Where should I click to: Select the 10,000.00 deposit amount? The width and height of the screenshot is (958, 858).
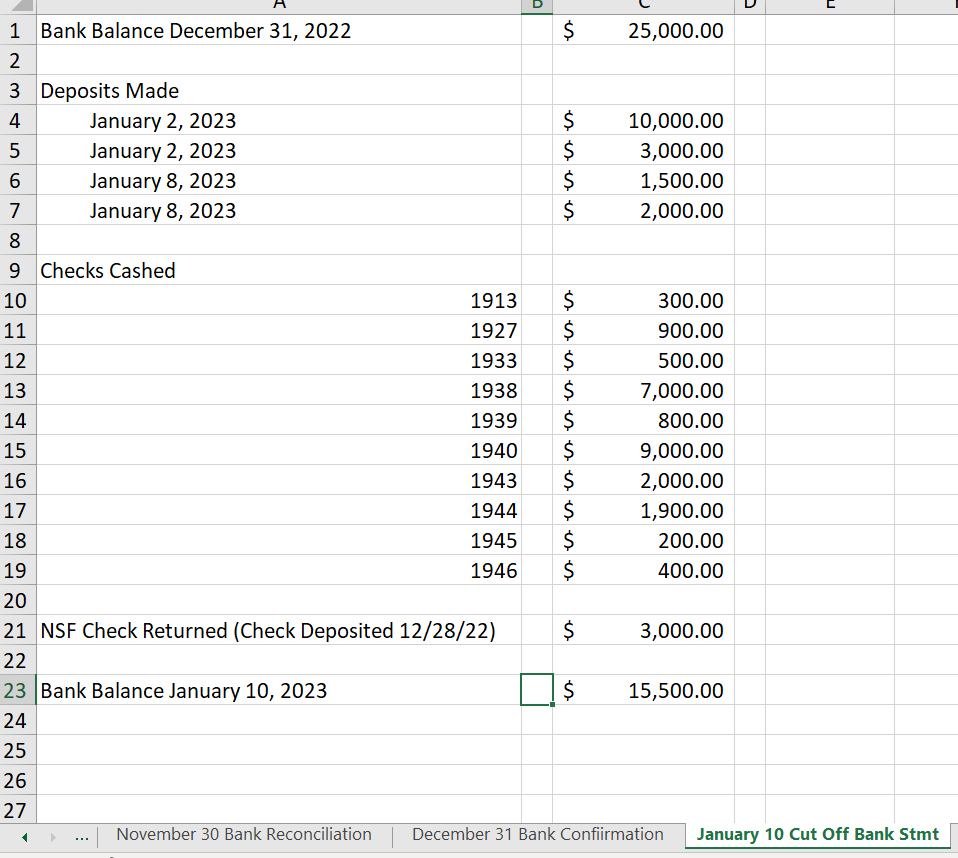[643, 120]
